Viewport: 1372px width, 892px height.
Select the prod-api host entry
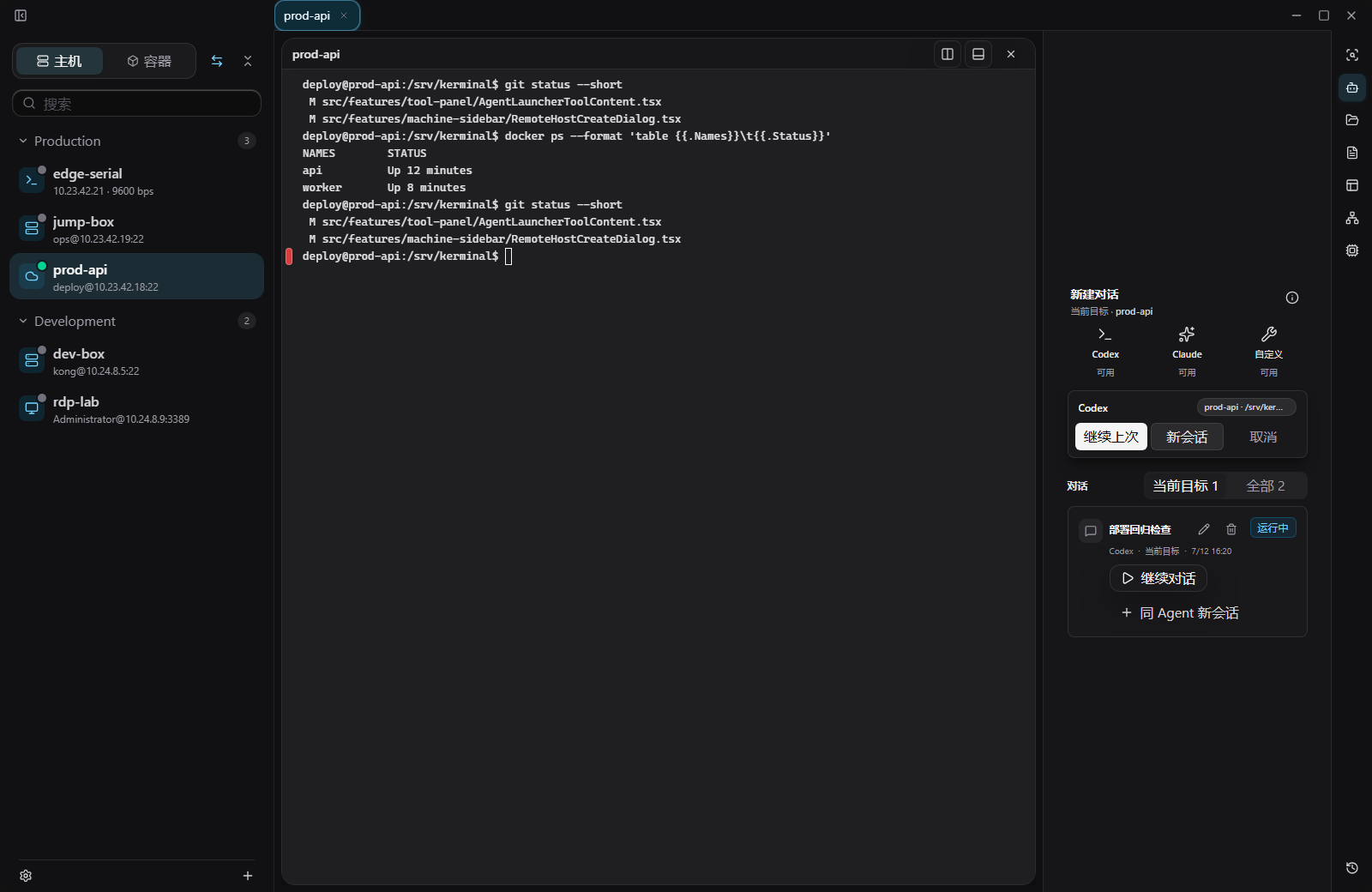point(136,276)
